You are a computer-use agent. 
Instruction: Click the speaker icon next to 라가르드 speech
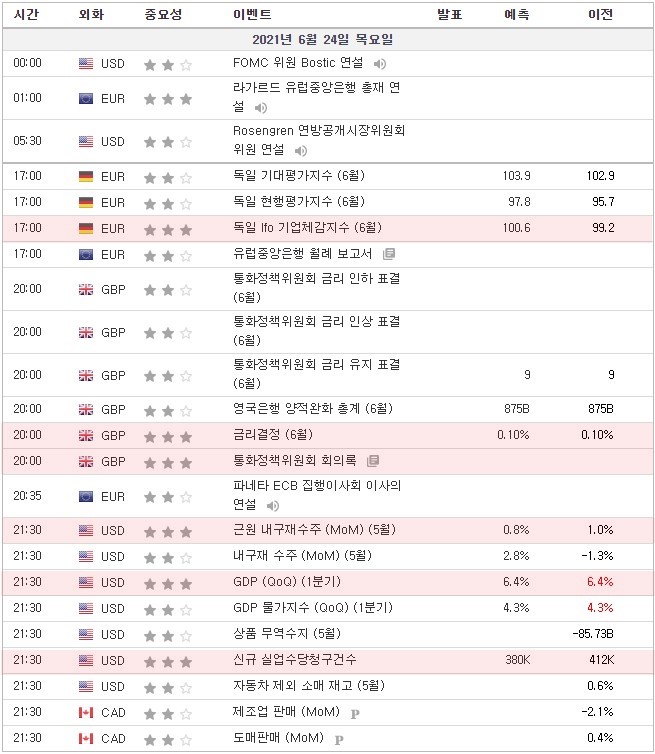261,107
